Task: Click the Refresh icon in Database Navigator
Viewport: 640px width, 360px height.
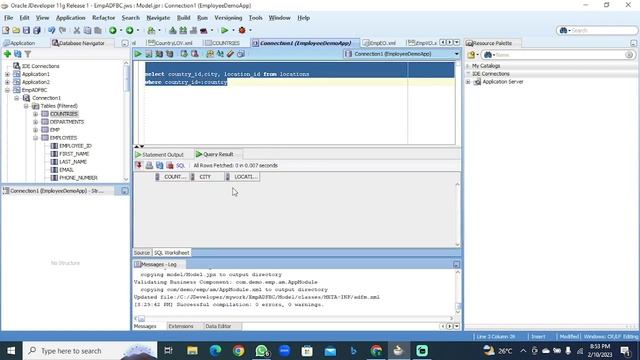Action: click(18, 54)
